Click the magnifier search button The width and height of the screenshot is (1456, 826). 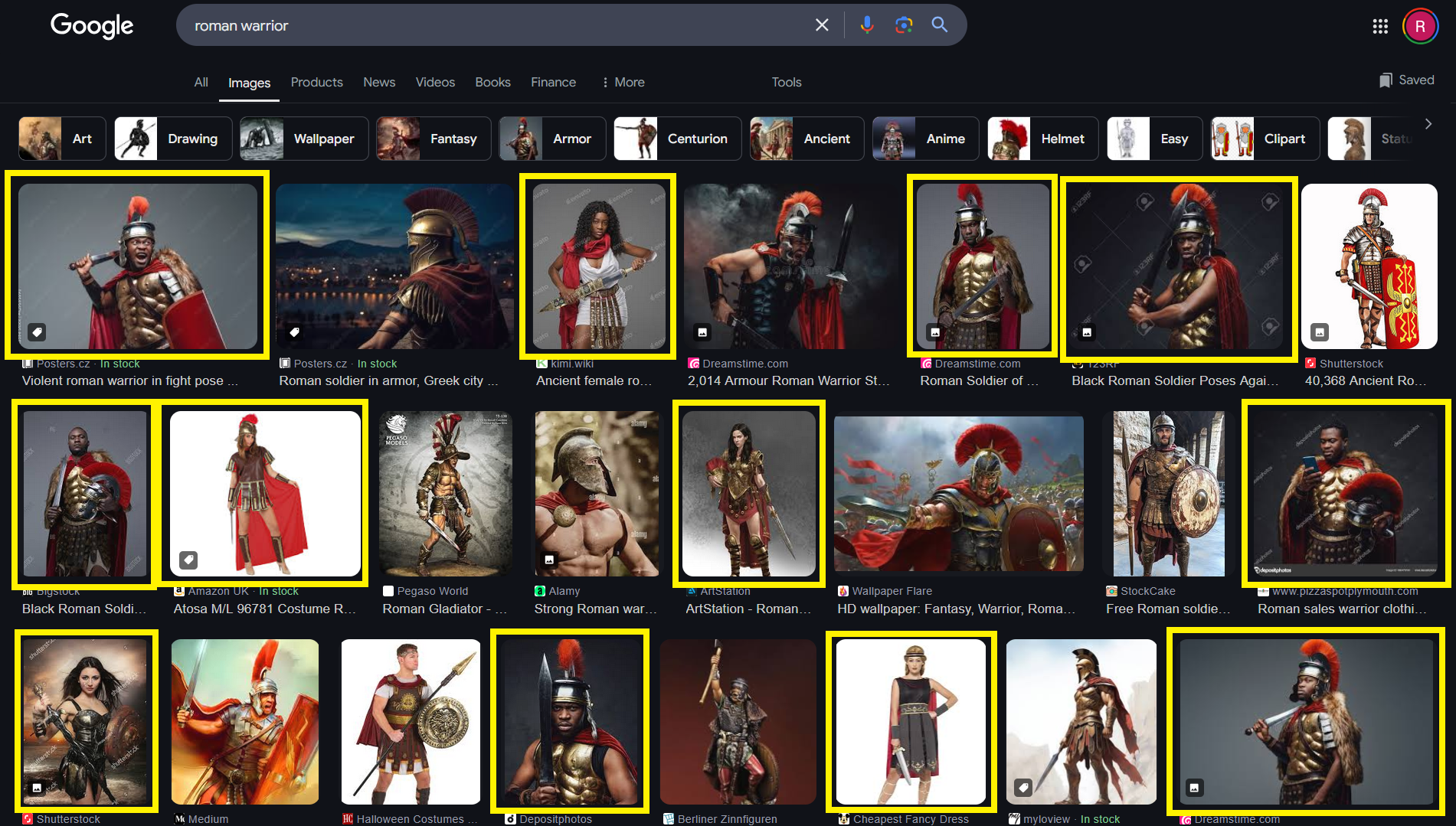(x=940, y=25)
